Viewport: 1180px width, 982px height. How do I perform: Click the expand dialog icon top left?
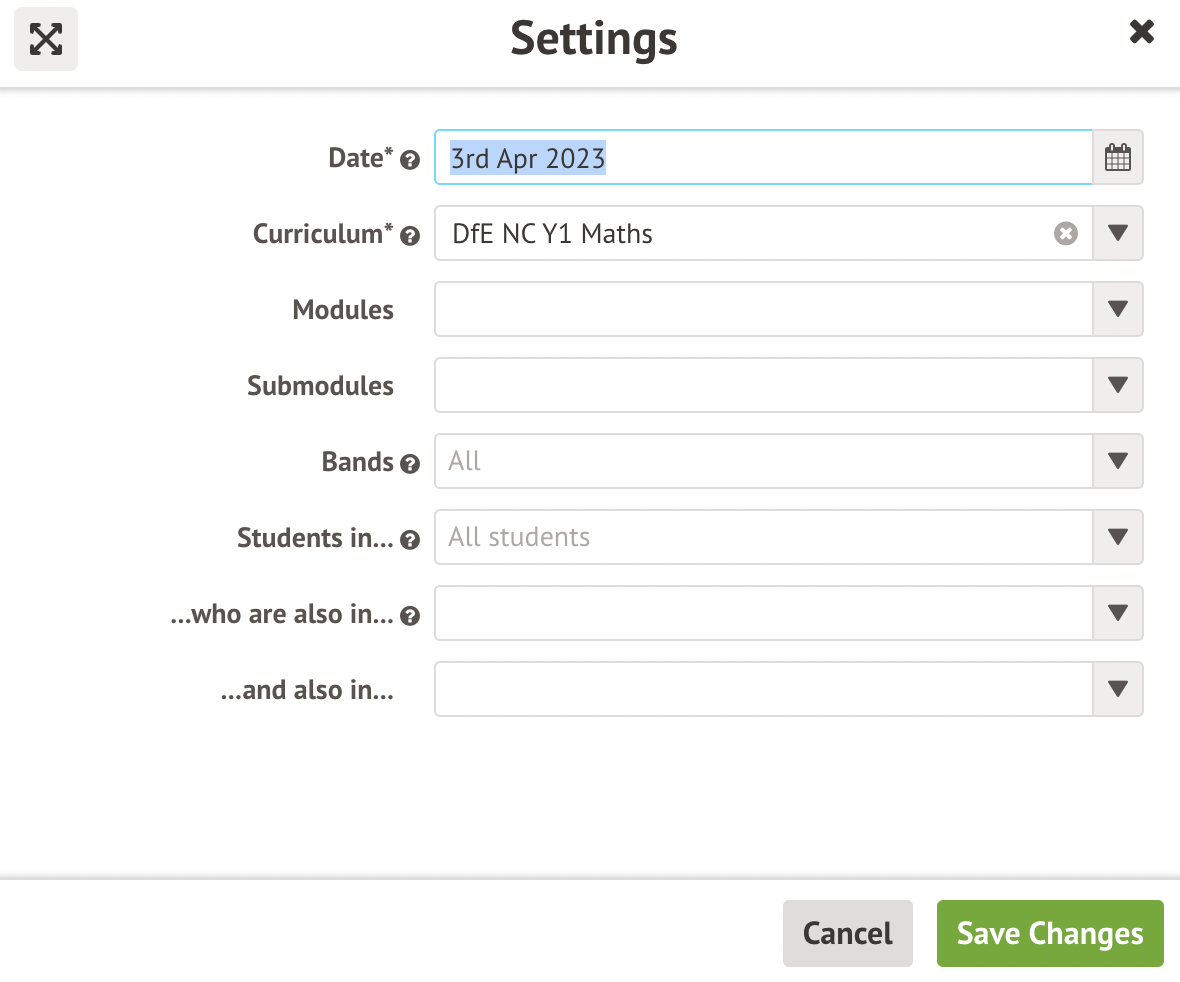45,39
